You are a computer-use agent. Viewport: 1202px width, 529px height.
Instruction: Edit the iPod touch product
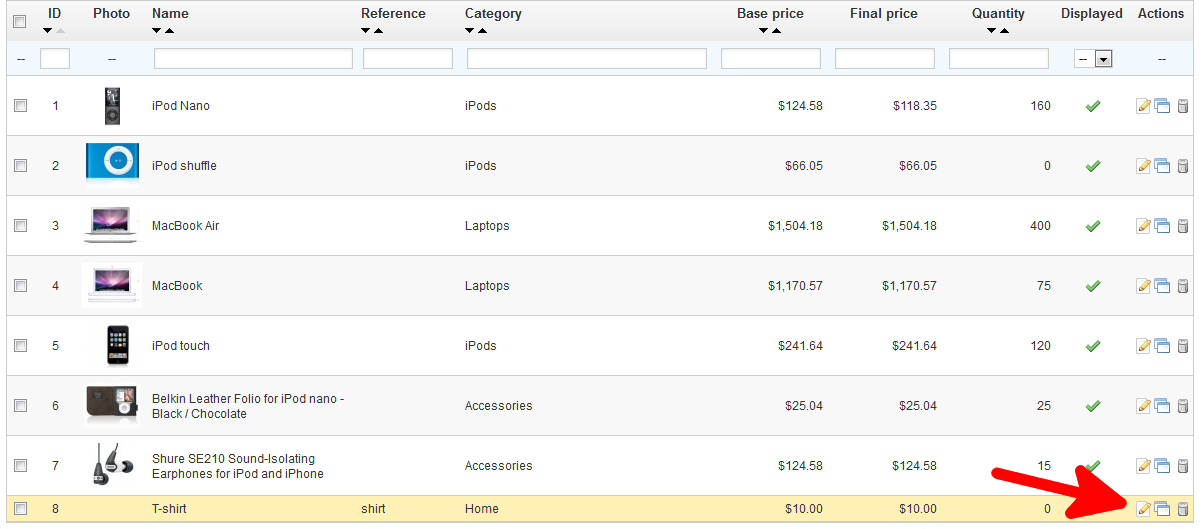pos(1144,346)
